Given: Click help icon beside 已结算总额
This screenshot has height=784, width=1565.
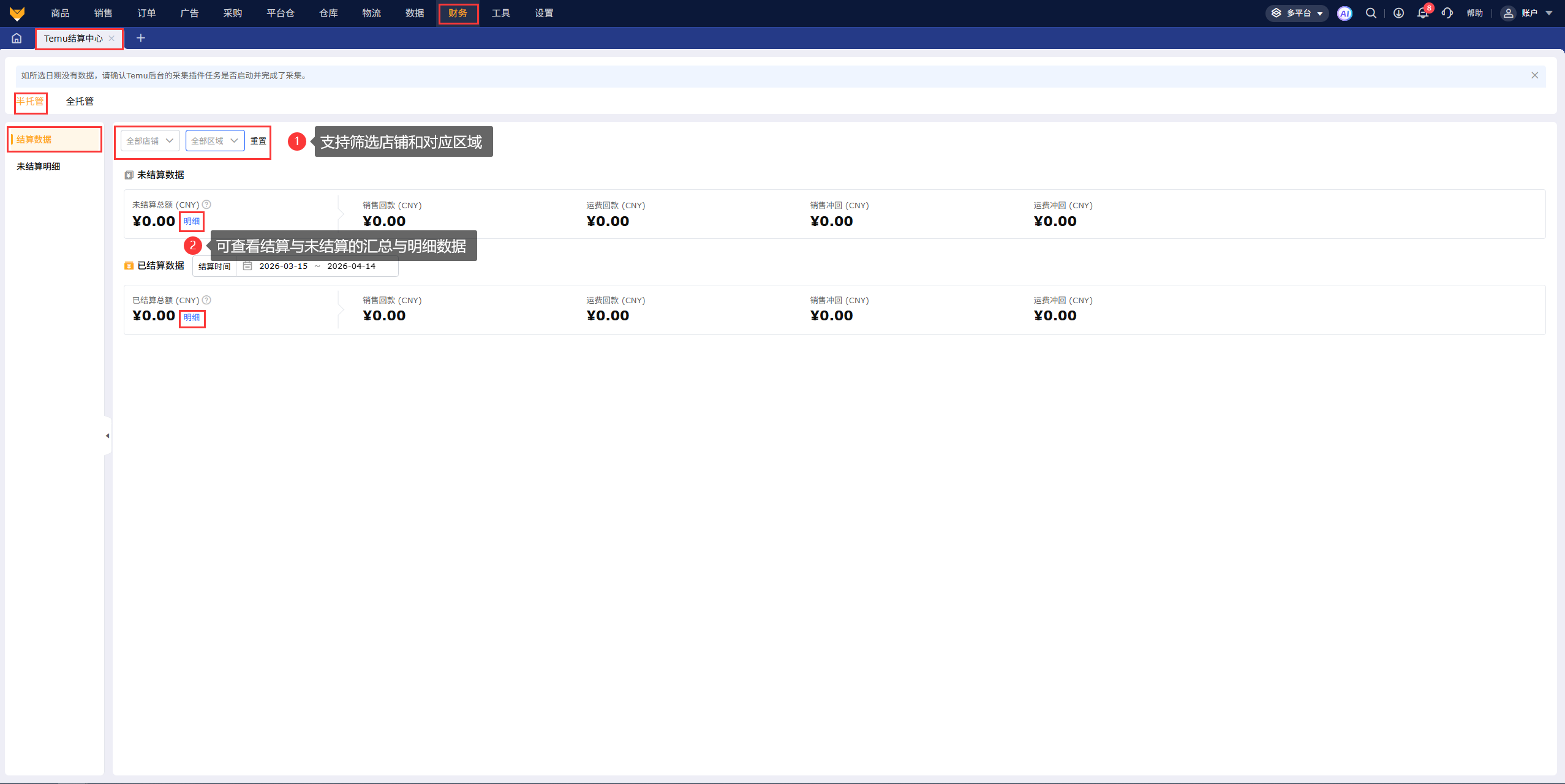Looking at the screenshot, I should [x=206, y=300].
